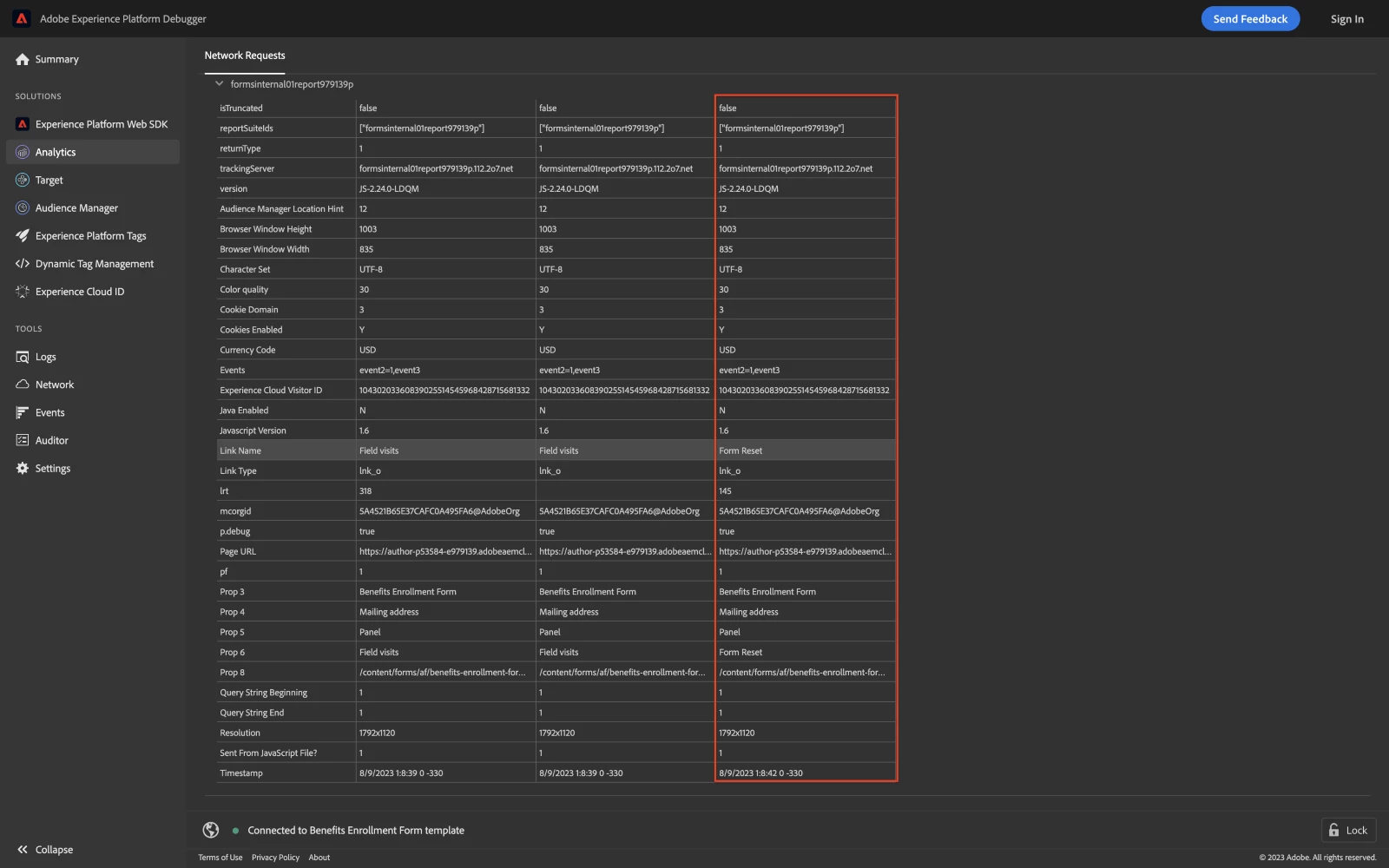1389x868 pixels.
Task: Open the Events tool icon
Action: click(23, 412)
